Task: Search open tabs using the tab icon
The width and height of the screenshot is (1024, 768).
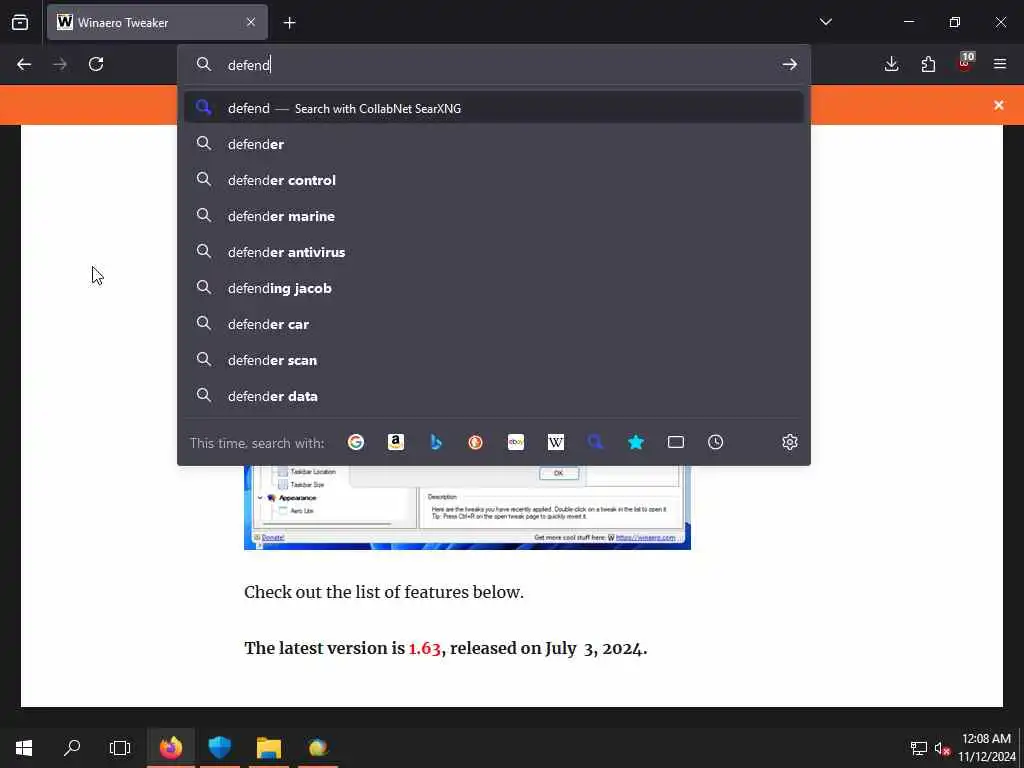Action: coord(676,442)
